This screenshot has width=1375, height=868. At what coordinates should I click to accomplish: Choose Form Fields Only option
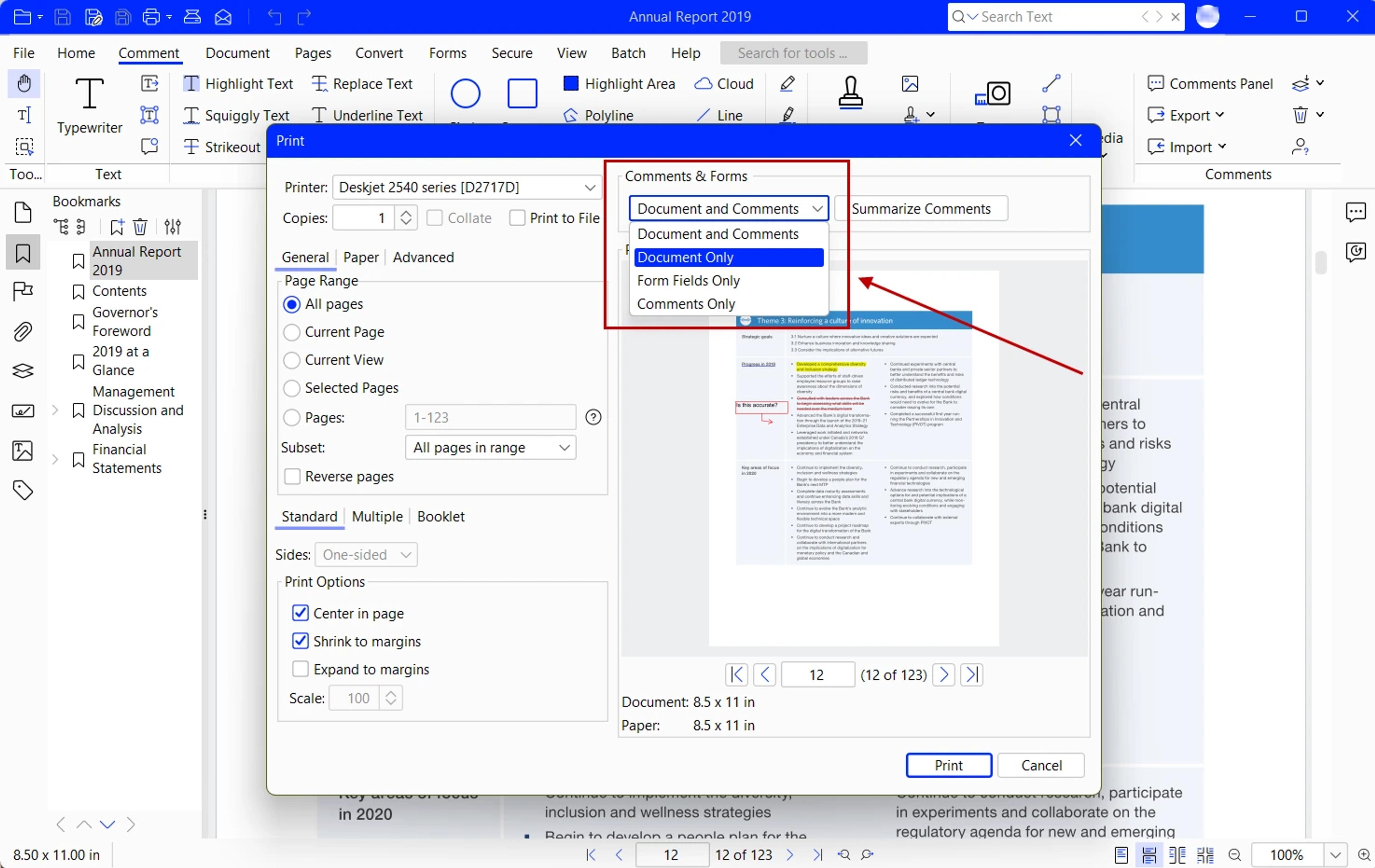point(729,281)
